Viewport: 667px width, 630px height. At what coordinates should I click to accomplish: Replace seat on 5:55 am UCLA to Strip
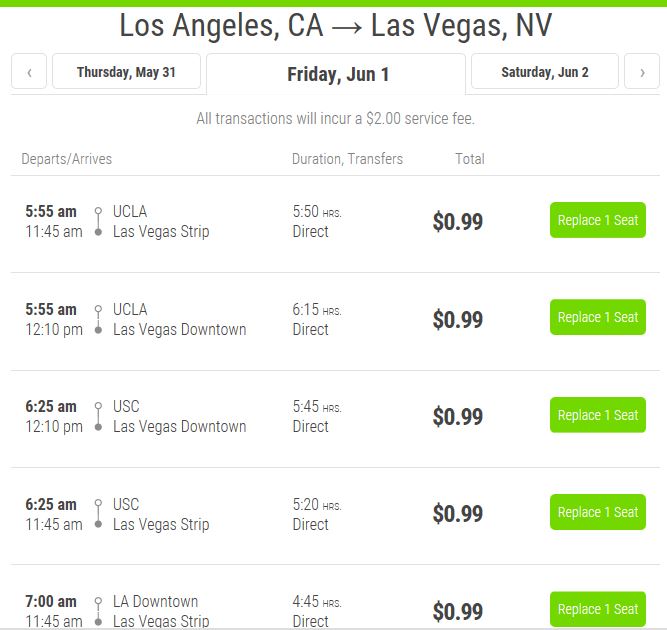coord(598,220)
